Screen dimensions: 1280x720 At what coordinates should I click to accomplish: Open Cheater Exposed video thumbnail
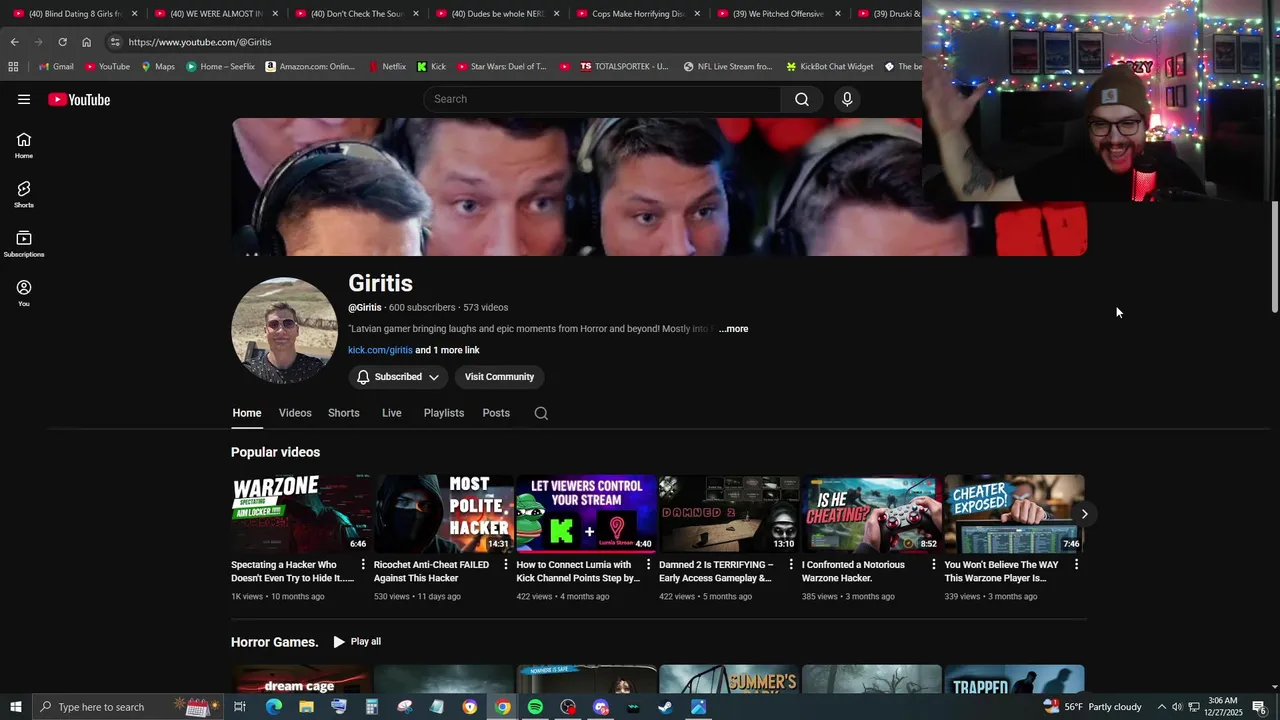[1014, 513]
